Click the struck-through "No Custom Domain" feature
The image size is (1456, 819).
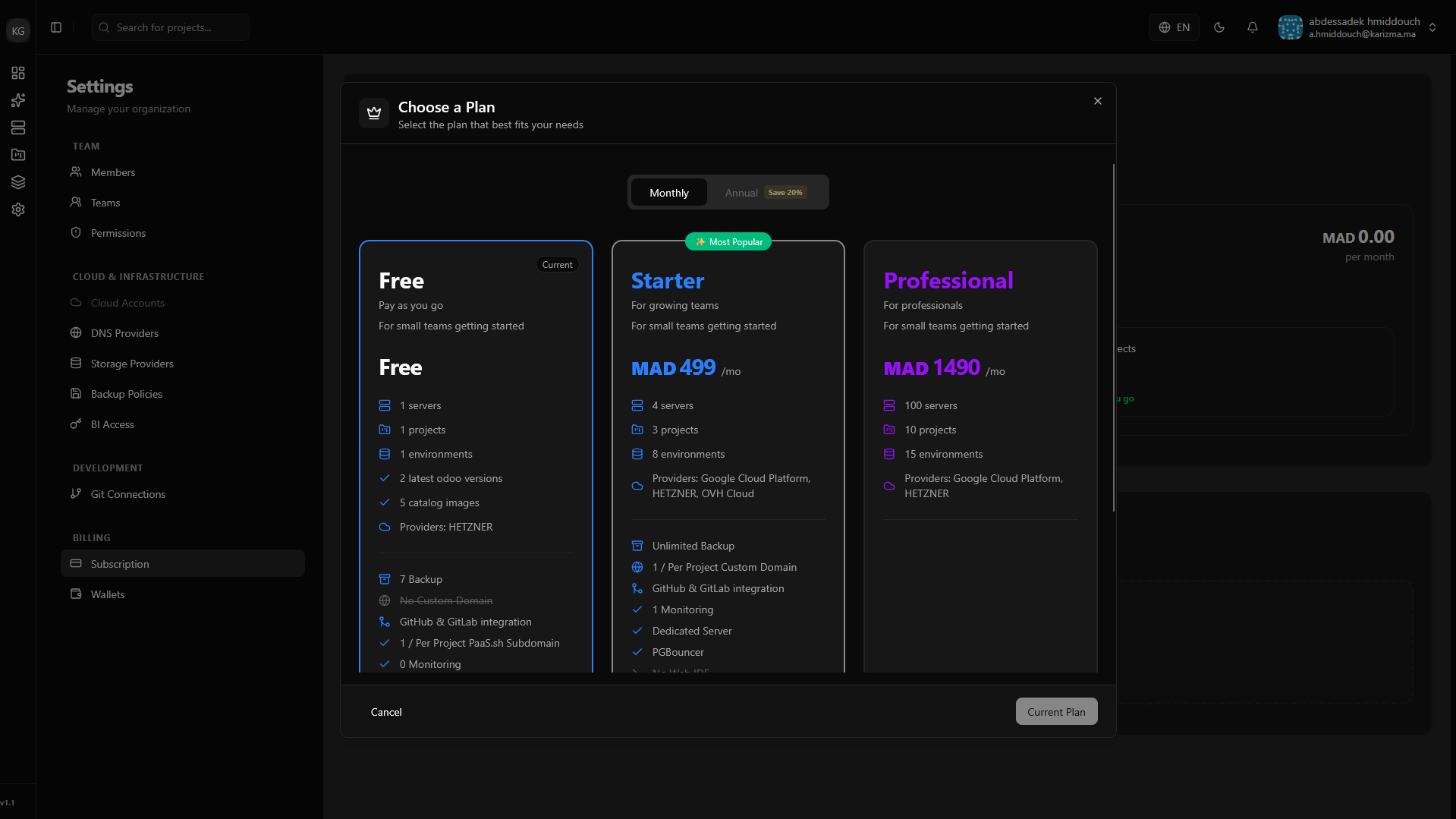[x=446, y=600]
